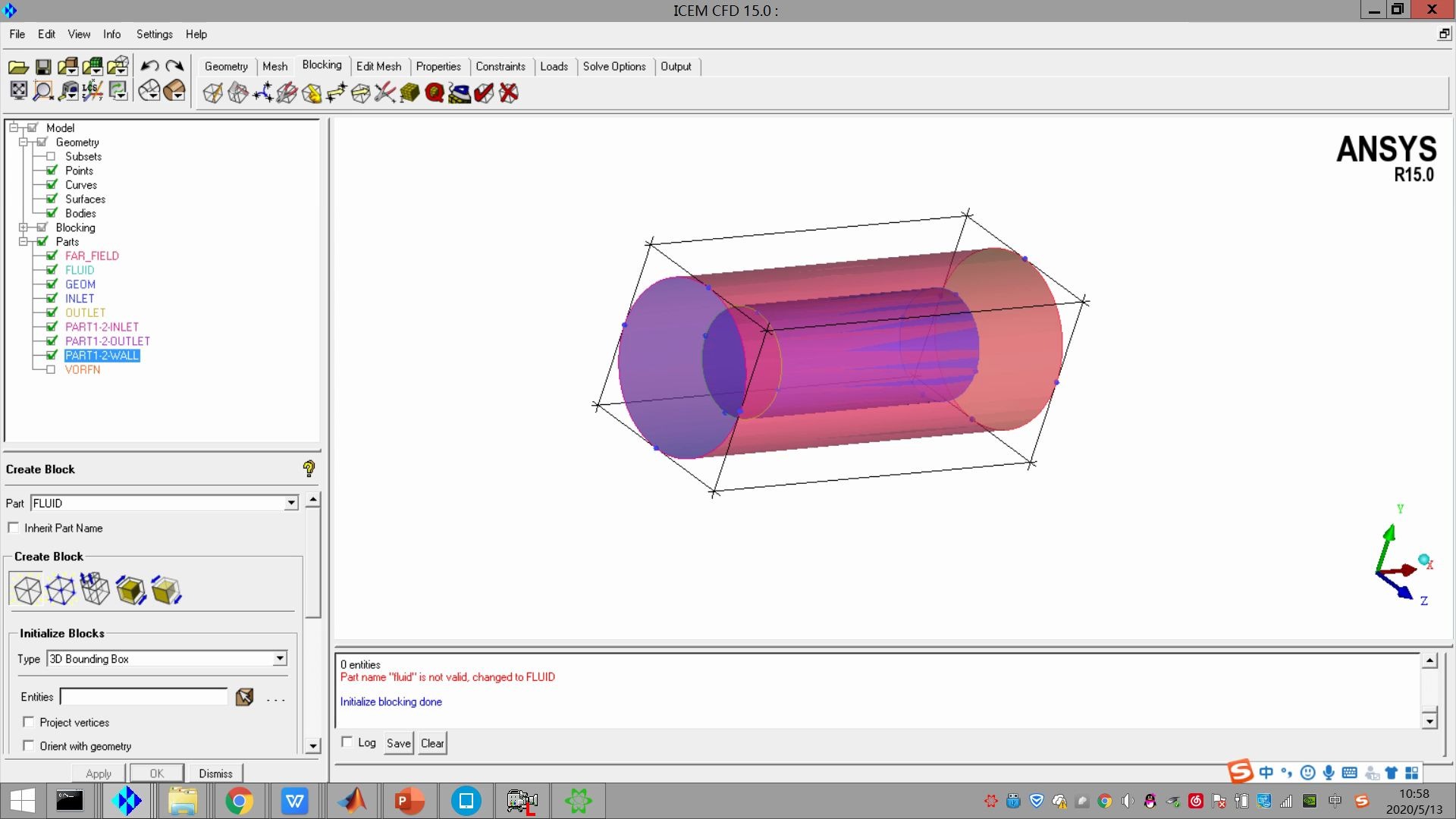Open the Part FLUID dropdown
This screenshot has height=819, width=1456.
(x=290, y=503)
